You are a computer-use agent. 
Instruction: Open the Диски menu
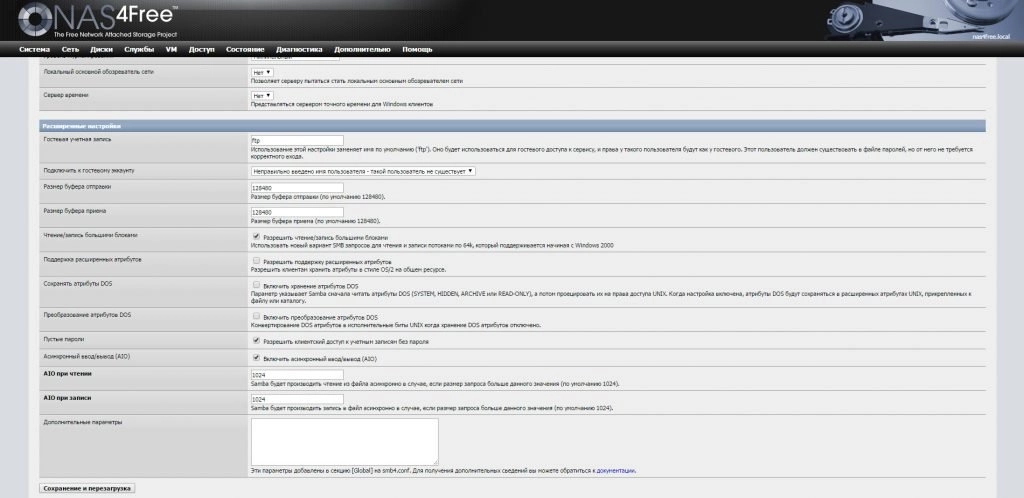tap(101, 49)
